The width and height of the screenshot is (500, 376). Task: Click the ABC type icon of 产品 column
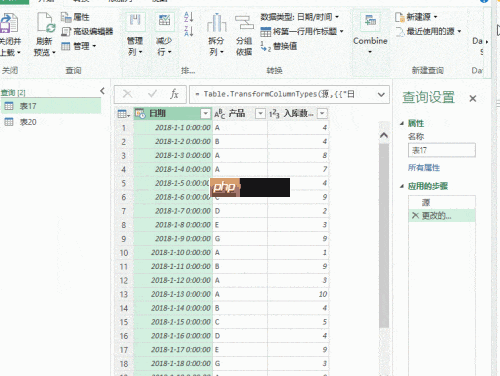coord(220,114)
